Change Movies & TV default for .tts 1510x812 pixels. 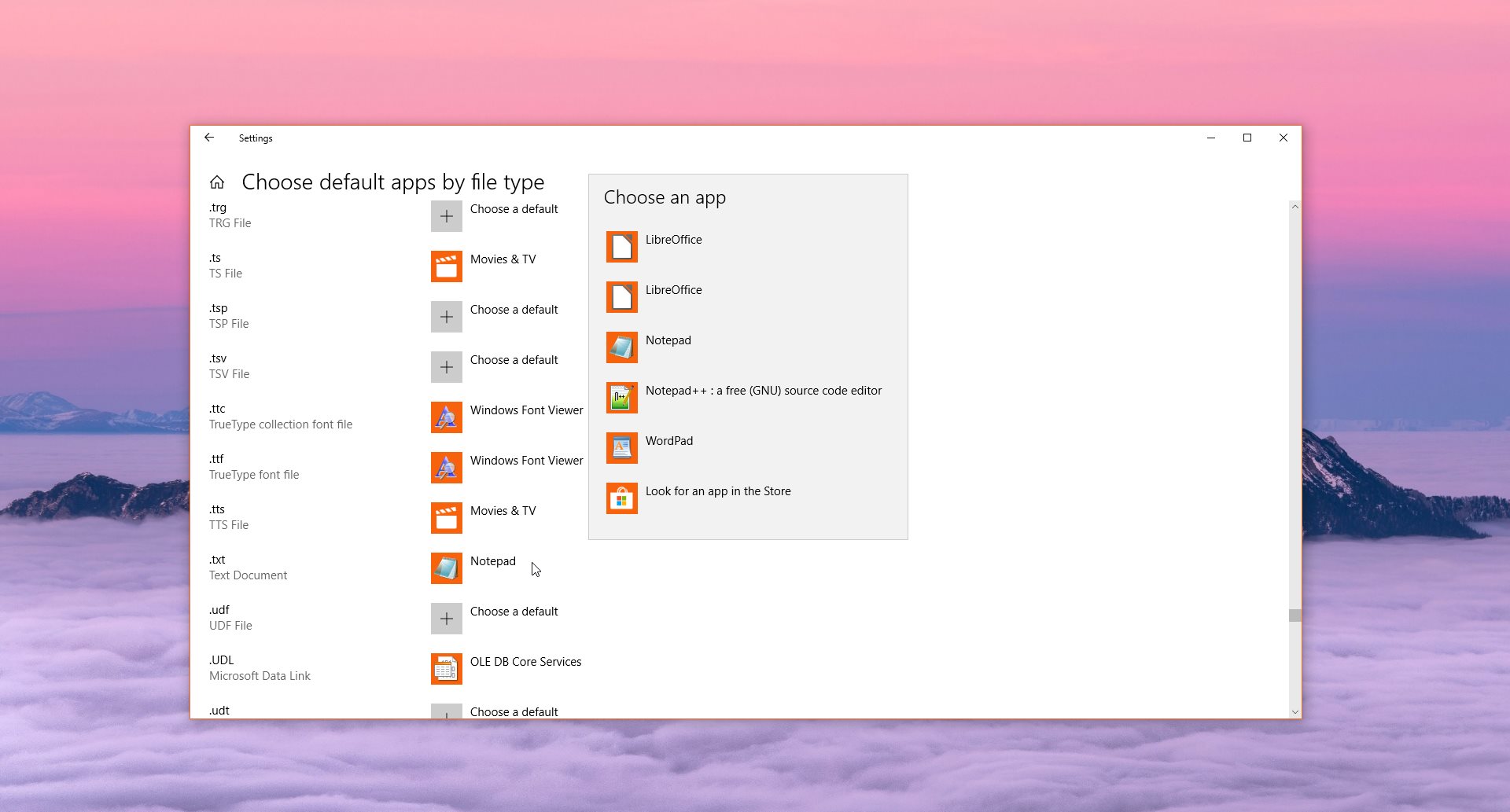[x=503, y=511]
